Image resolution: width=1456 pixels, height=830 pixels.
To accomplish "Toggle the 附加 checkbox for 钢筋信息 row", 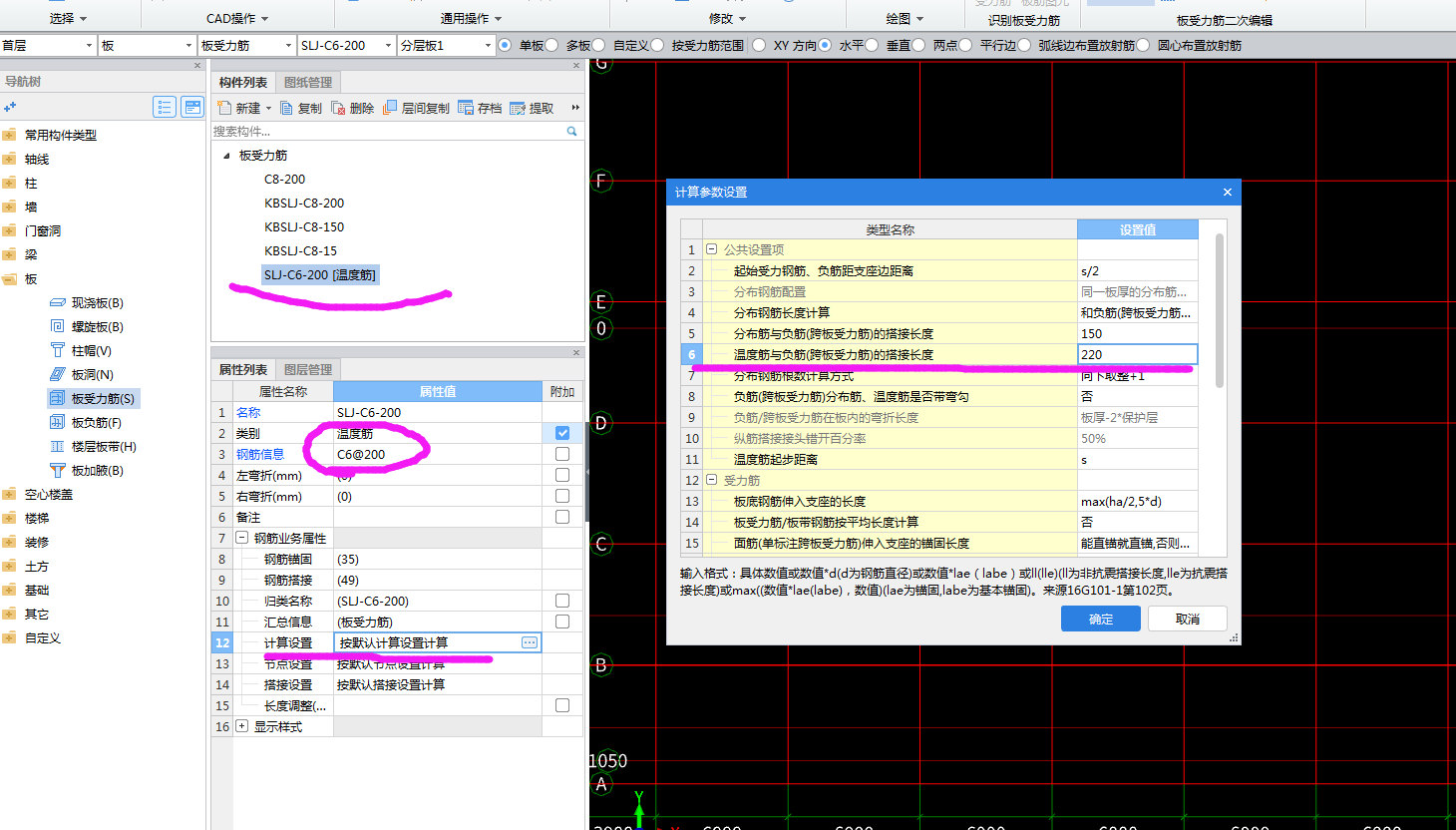I will coord(562,454).
